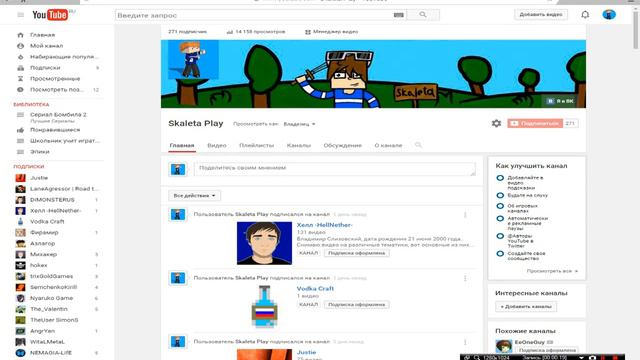Open the on-screen keyboard icon in search
The image size is (640, 360).
(399, 15)
